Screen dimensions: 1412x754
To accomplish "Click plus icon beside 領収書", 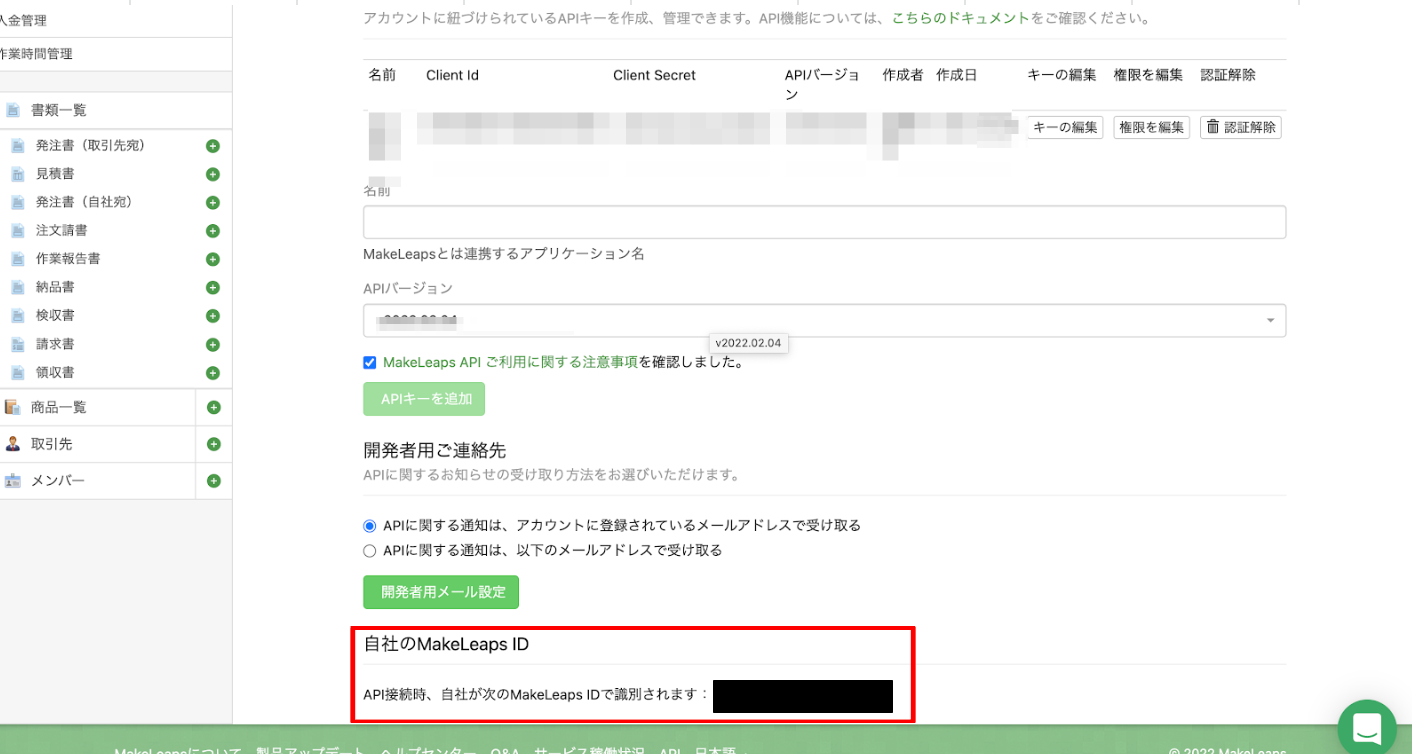I will (212, 373).
